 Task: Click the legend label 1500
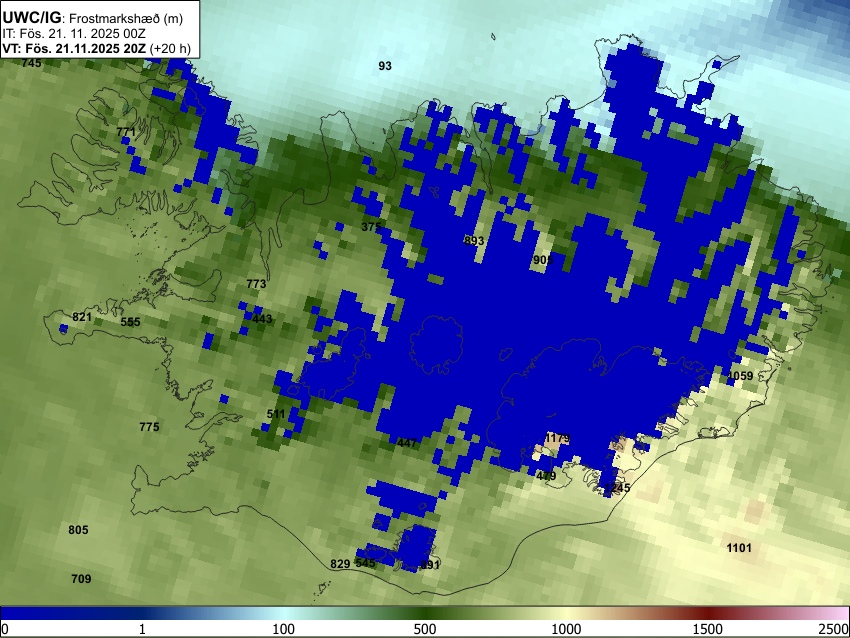[x=708, y=629]
